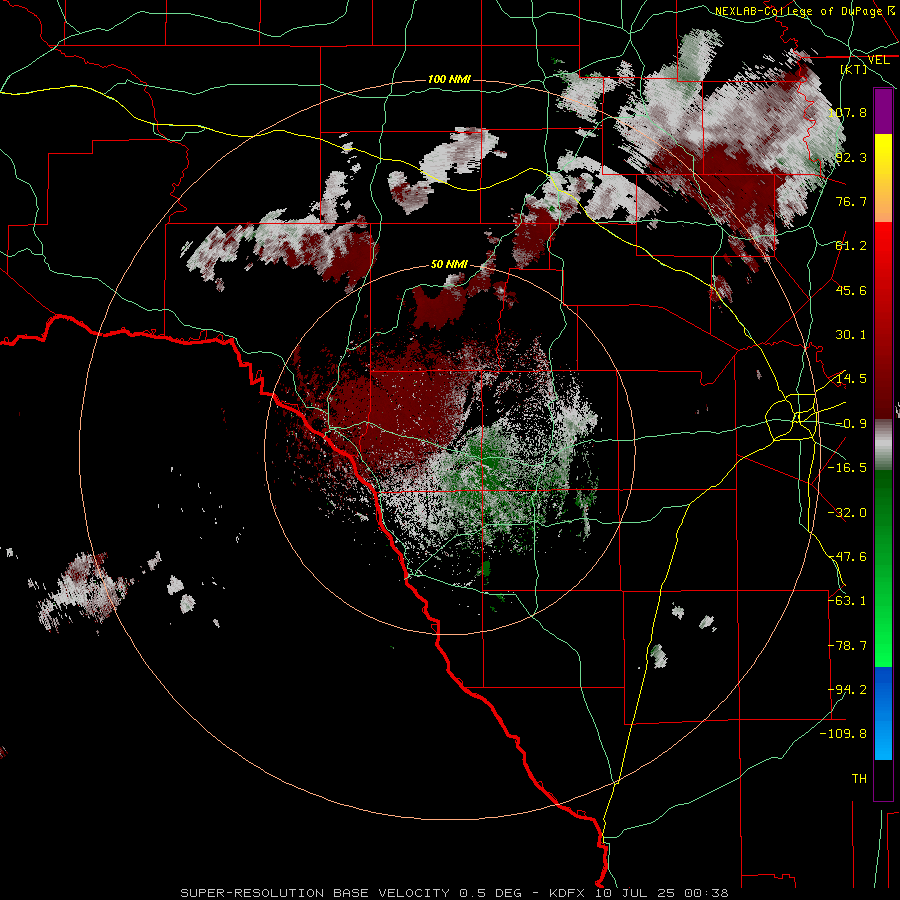Click the [KT] units label

coord(854,69)
